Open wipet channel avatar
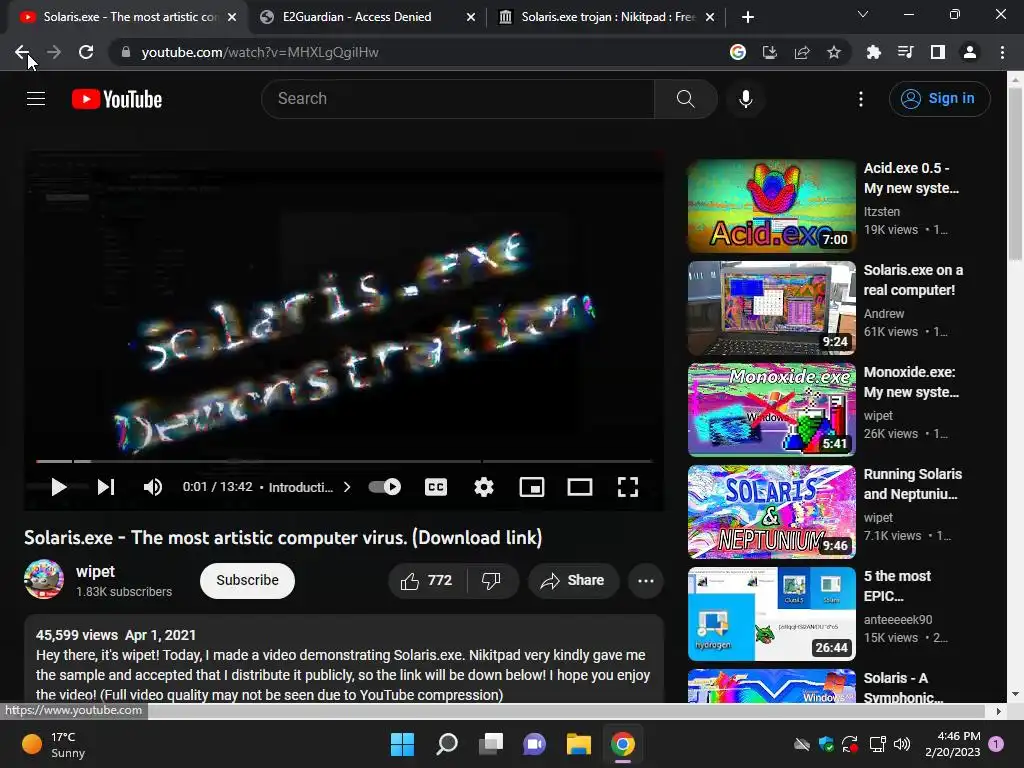This screenshot has height=768, width=1024. [x=44, y=579]
